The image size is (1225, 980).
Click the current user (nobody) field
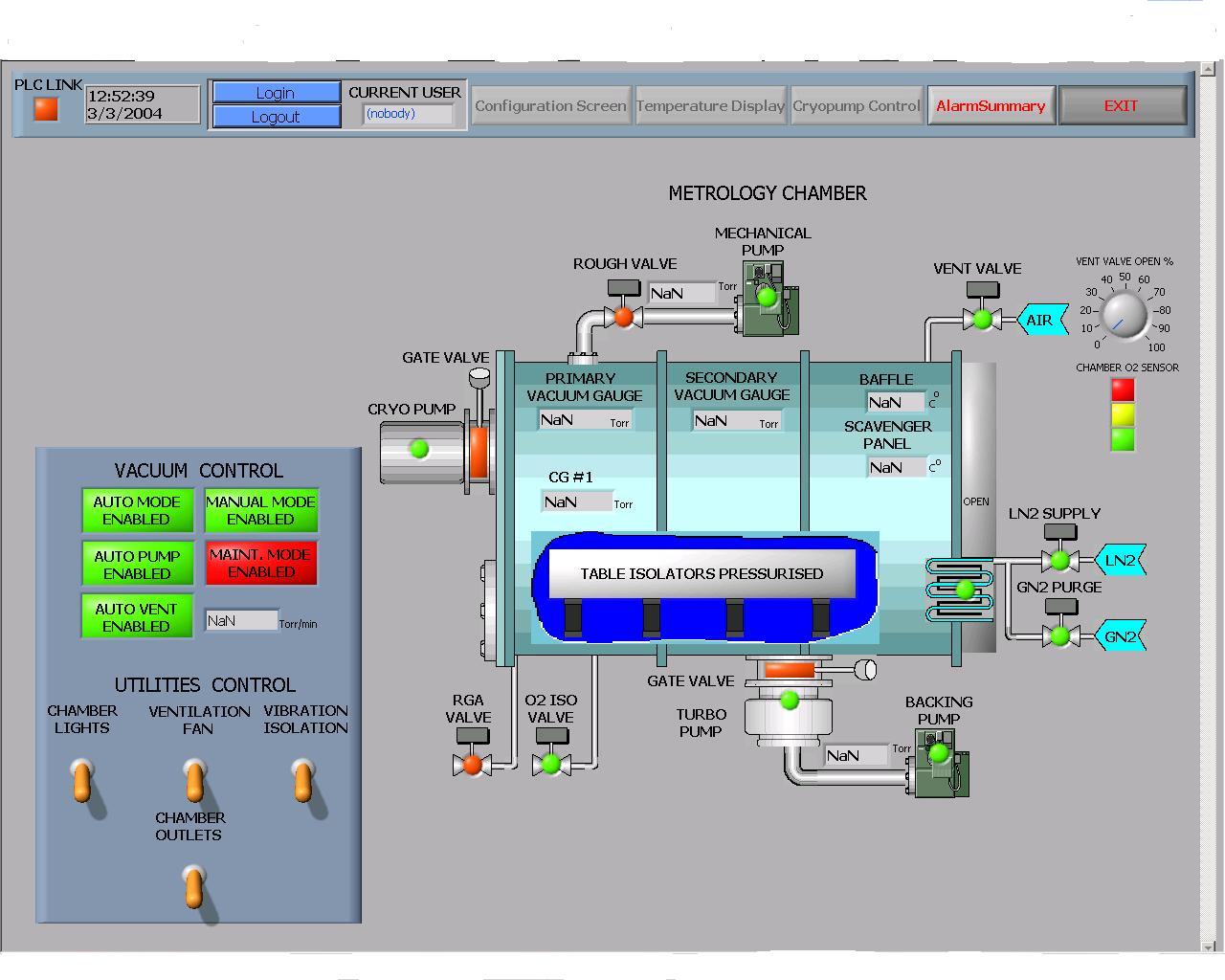click(x=408, y=114)
